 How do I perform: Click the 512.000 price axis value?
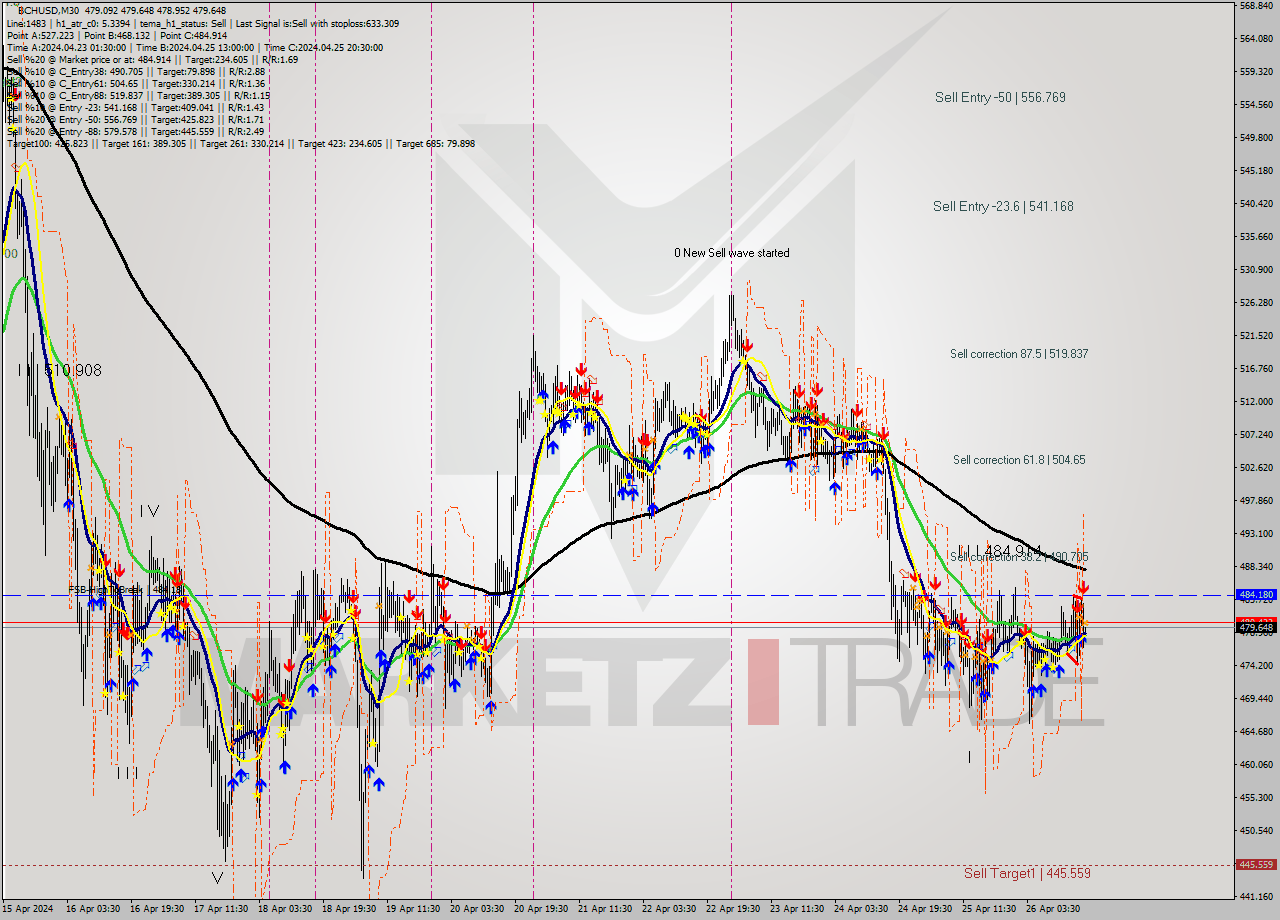click(1255, 401)
